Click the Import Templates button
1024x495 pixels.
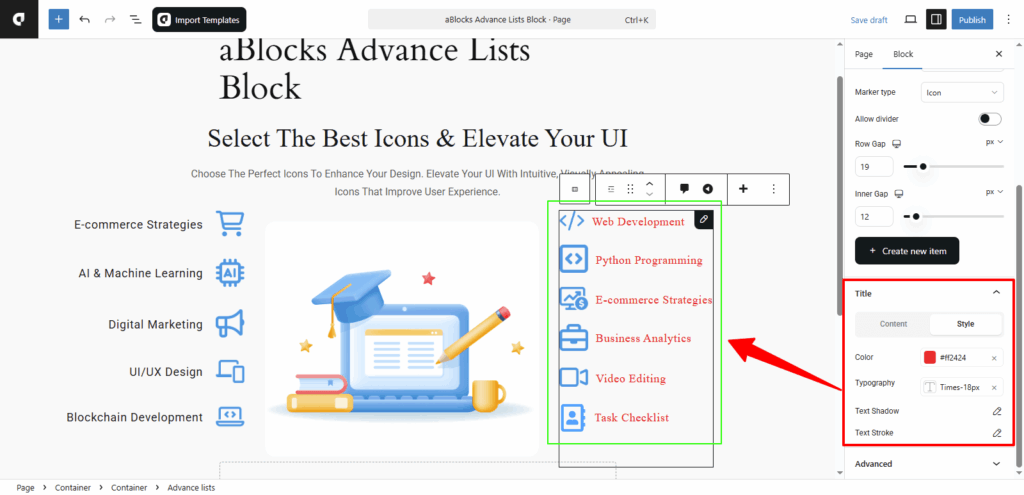point(199,20)
